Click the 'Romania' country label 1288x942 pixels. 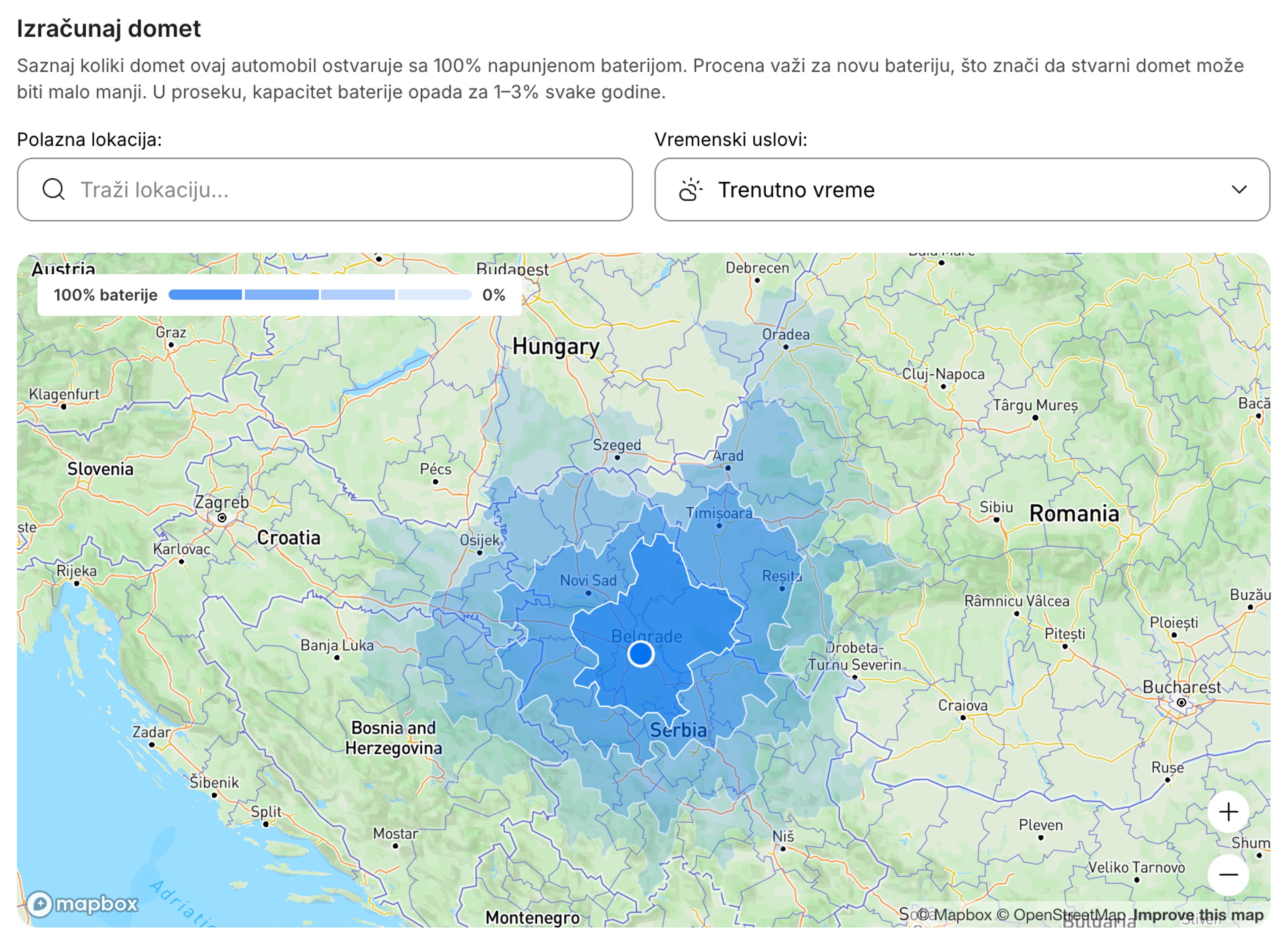[1074, 514]
